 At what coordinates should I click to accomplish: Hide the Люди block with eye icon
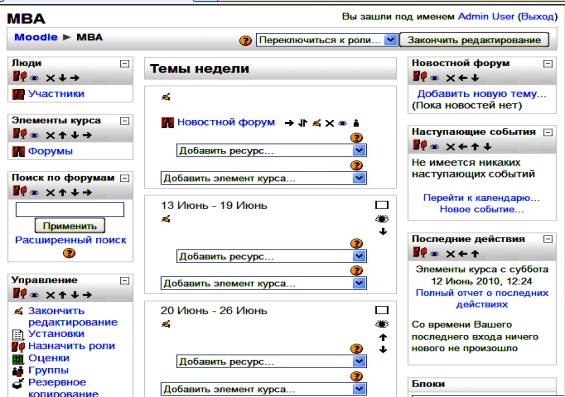(35, 78)
